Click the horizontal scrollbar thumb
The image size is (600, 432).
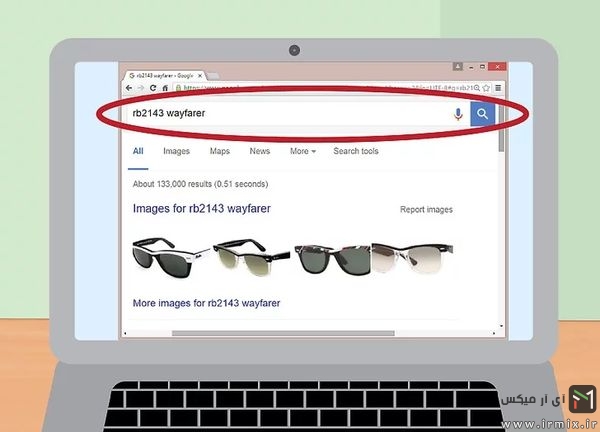click(283, 333)
